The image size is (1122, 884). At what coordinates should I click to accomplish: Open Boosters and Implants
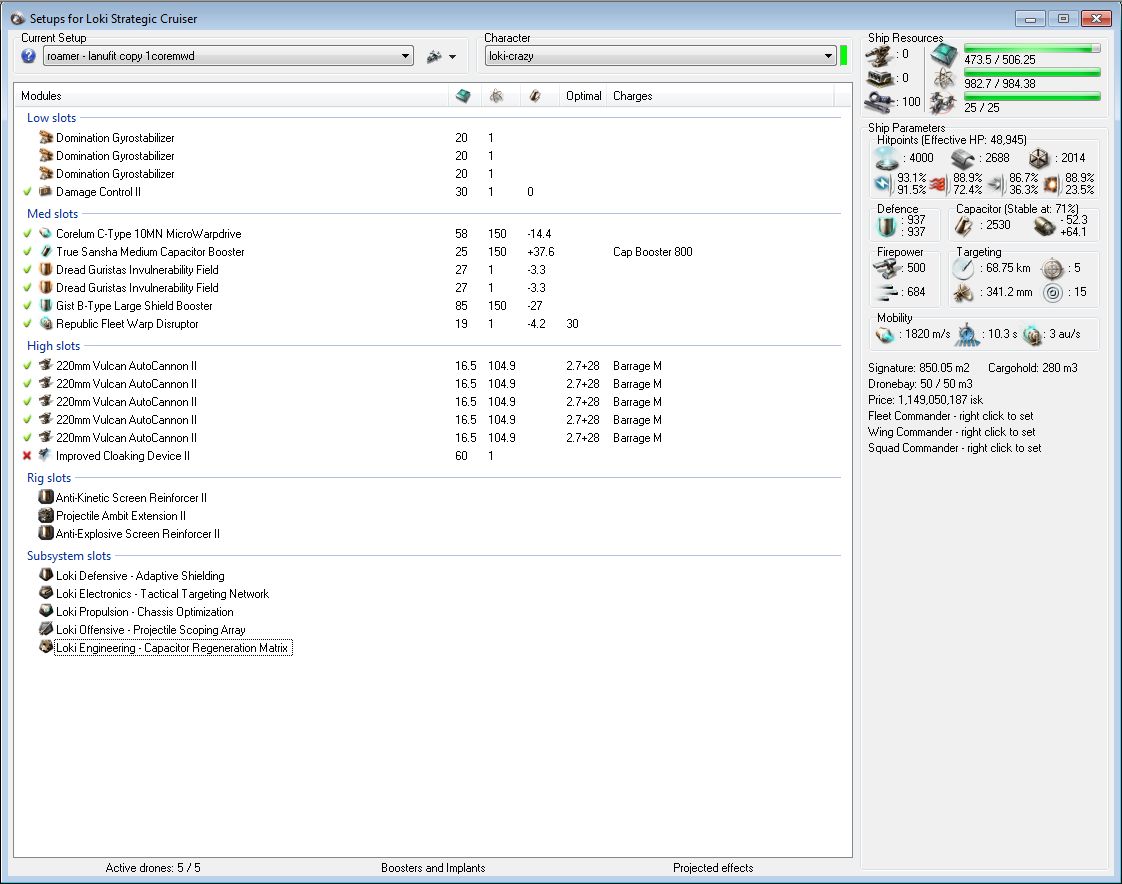[x=433, y=868]
